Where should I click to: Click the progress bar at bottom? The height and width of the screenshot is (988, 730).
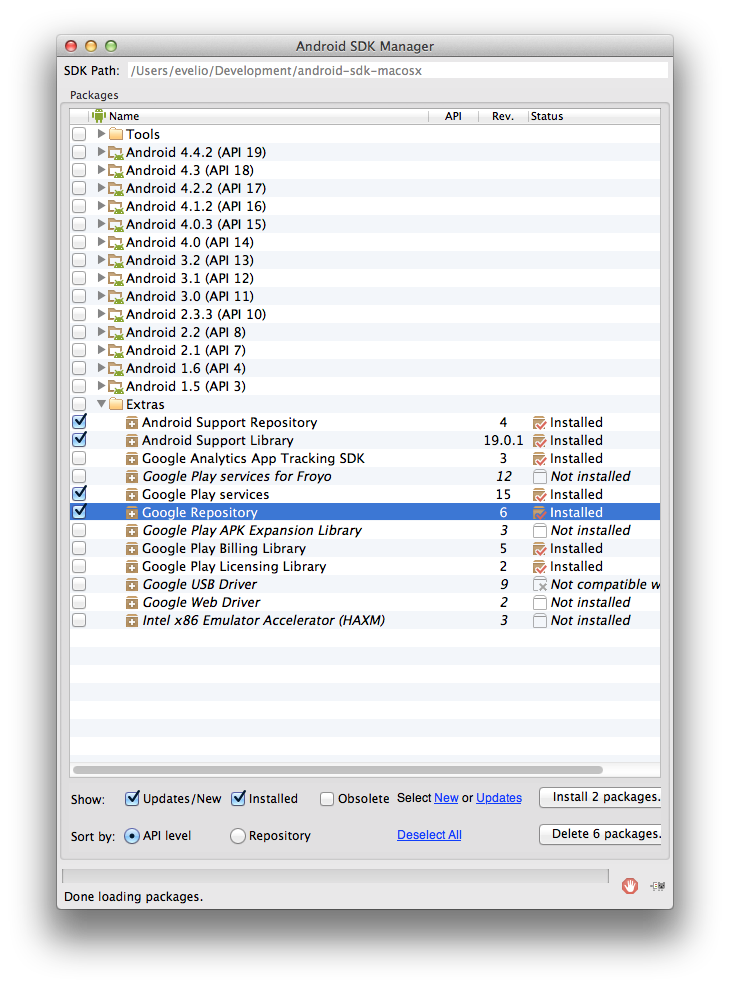point(335,876)
